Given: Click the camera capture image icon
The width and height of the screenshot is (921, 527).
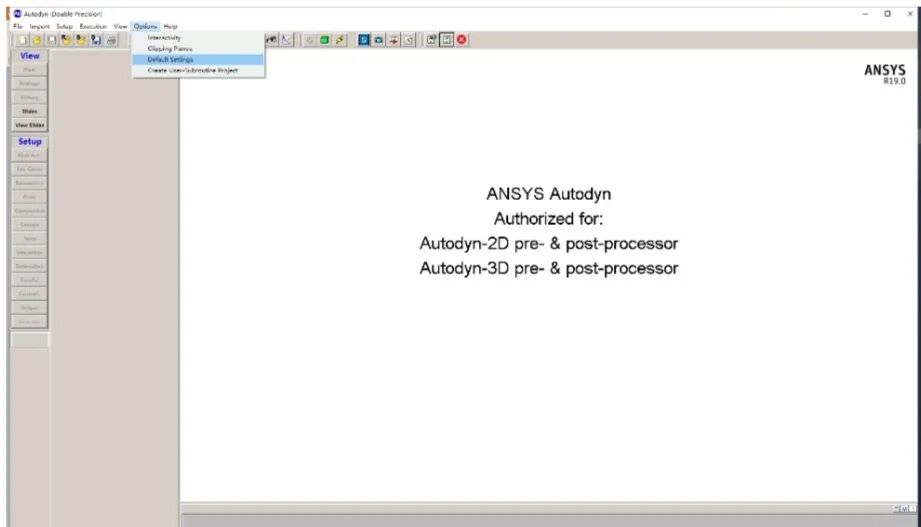Looking at the screenshot, I should 379,40.
